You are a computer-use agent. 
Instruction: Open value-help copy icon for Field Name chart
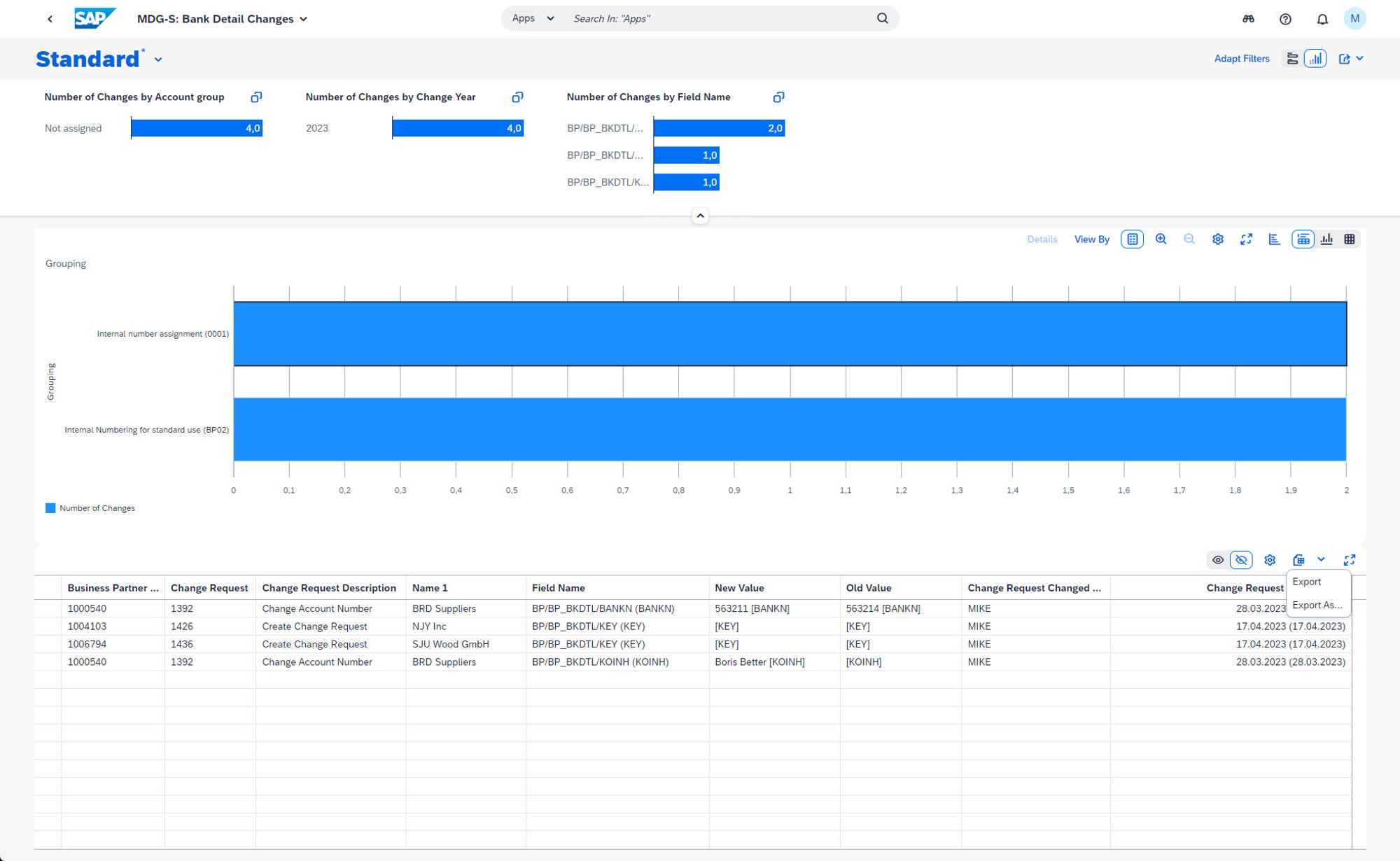(x=778, y=97)
